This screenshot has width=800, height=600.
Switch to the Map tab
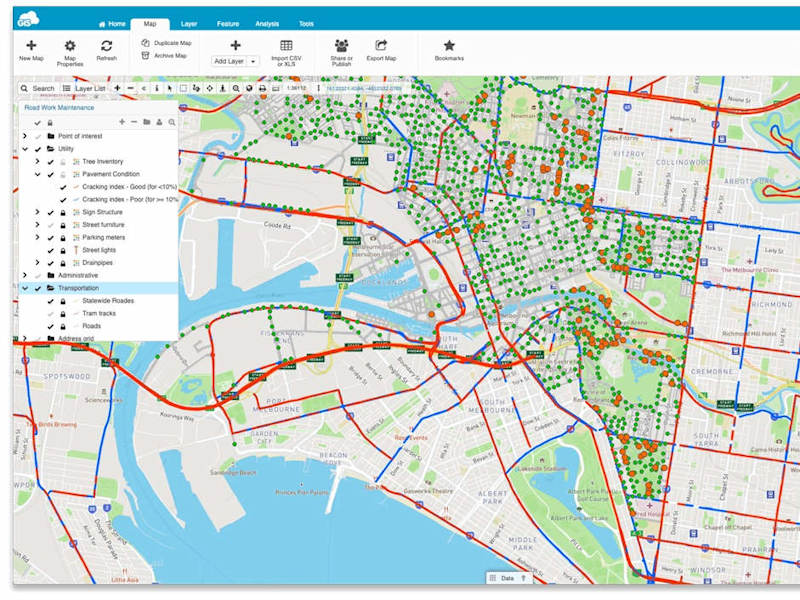pyautogui.click(x=149, y=24)
